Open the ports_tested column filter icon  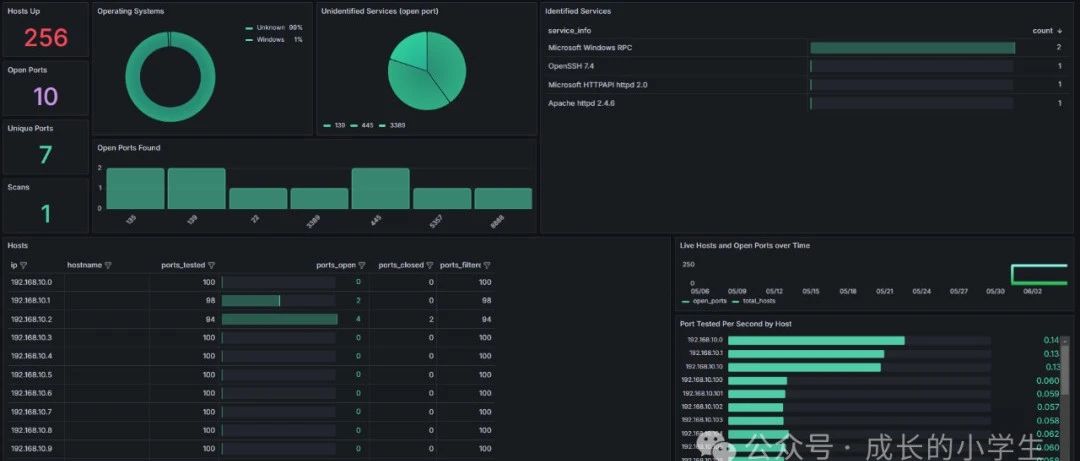tap(211, 265)
